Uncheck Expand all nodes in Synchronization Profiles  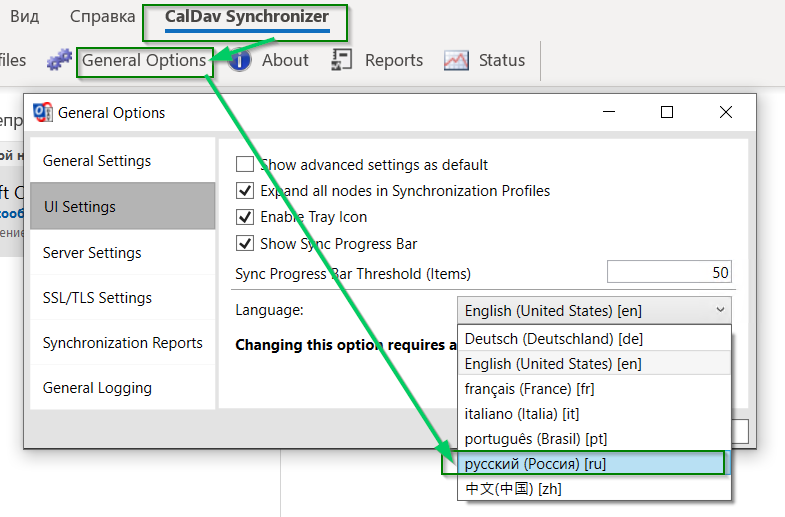pos(244,191)
